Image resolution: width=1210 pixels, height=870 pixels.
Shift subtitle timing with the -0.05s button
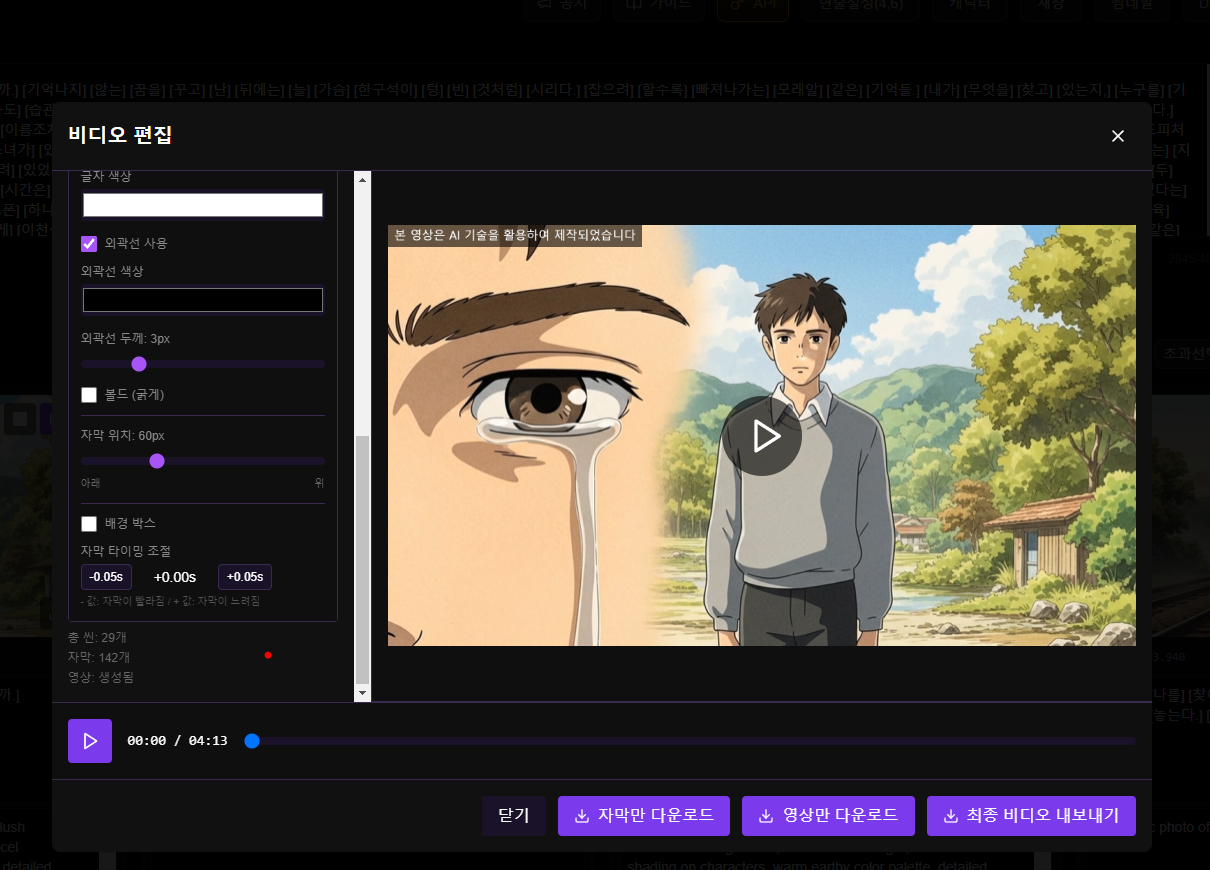pyautogui.click(x=106, y=577)
